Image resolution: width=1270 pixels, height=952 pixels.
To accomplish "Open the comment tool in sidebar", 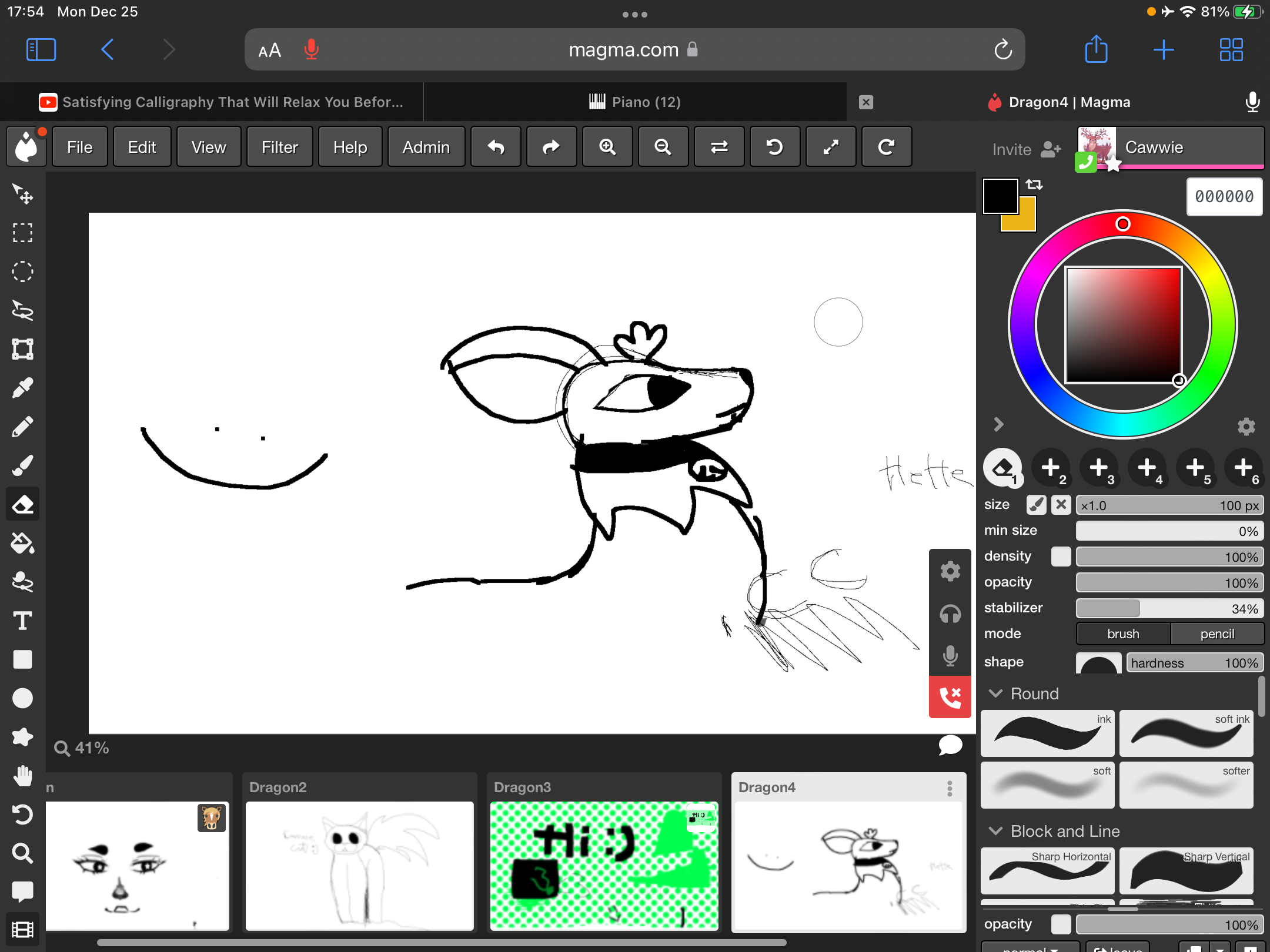I will click(x=23, y=892).
